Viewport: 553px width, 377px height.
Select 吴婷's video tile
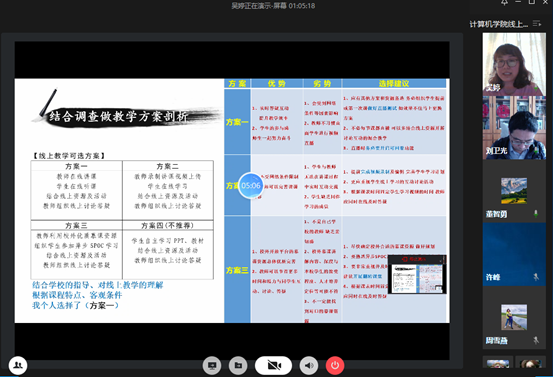point(514,64)
